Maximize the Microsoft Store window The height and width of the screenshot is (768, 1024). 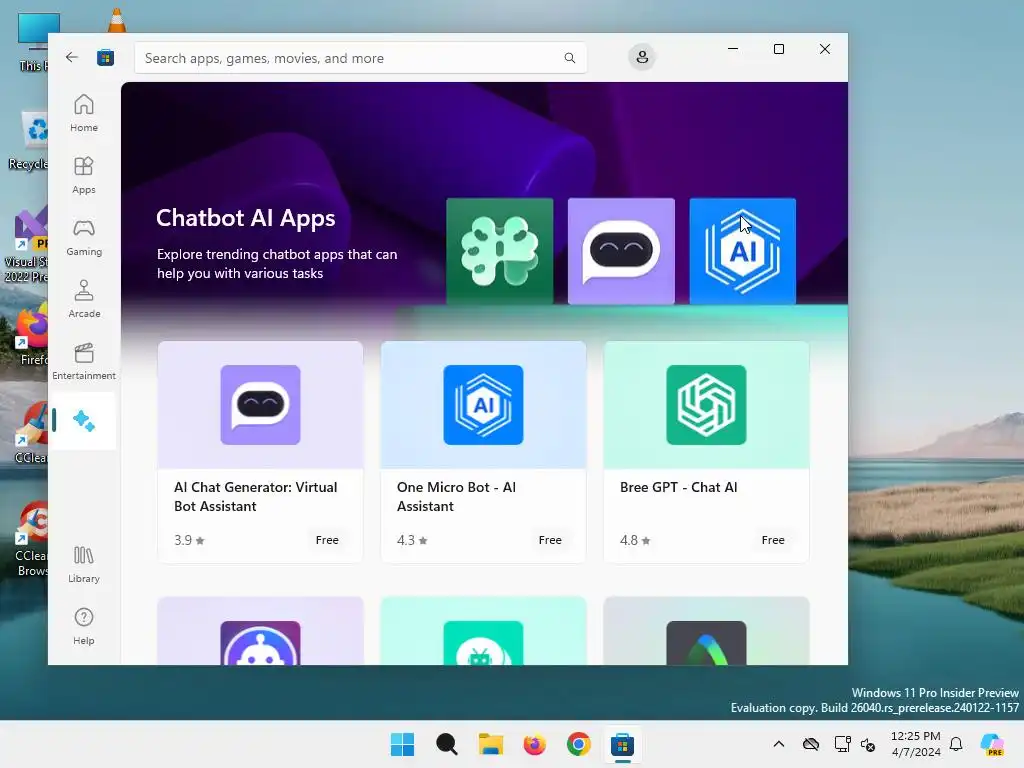(778, 49)
